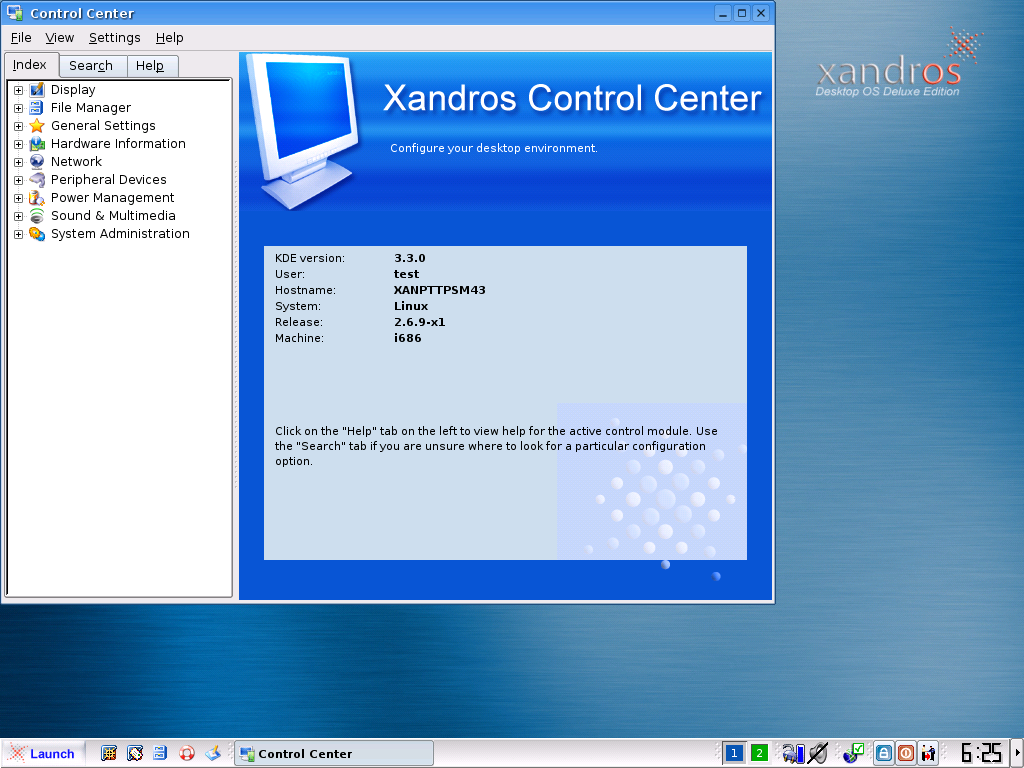Image resolution: width=1024 pixels, height=768 pixels.
Task: Click the File Manager module icon
Action: tap(37, 108)
